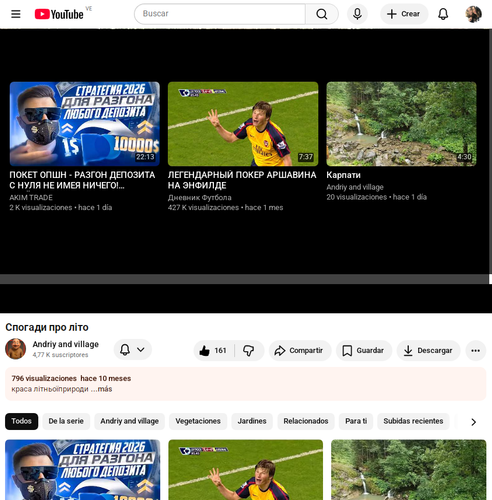This screenshot has width=492, height=500.
Task: Click Andriy and village under Карпати
Action: coord(355,187)
